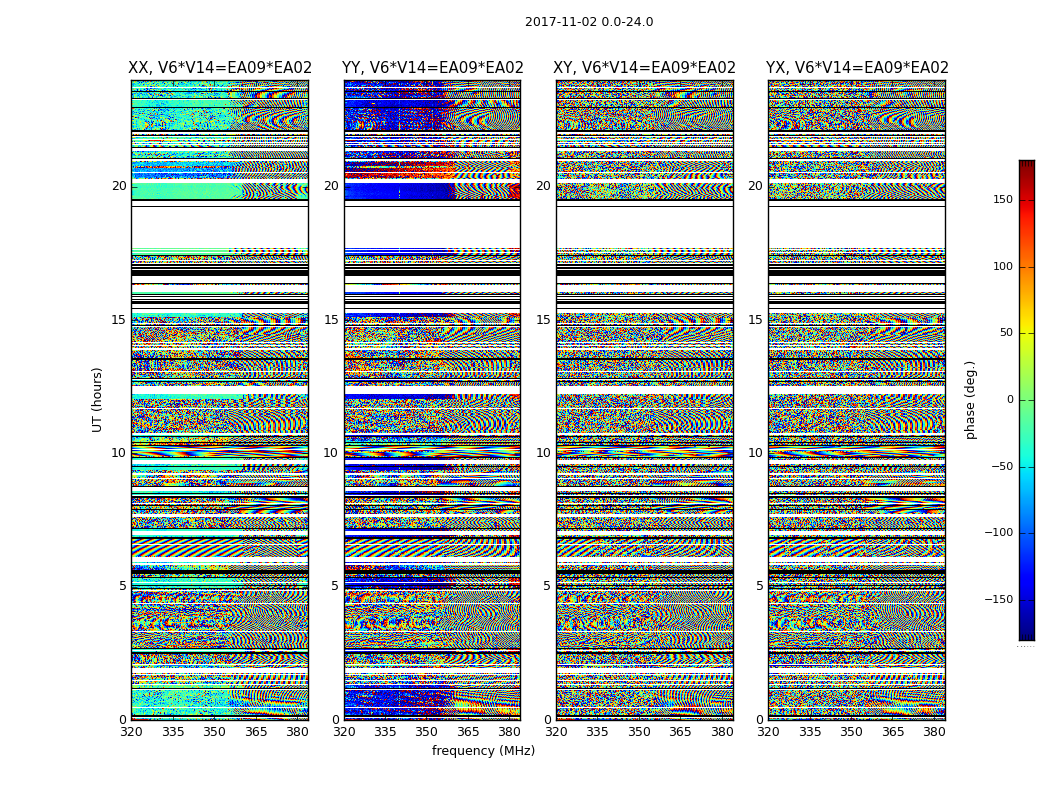Click the 365 MHz tick under XY panel
Image resolution: width=1050 pixels, height=800 pixels.
(x=680, y=732)
